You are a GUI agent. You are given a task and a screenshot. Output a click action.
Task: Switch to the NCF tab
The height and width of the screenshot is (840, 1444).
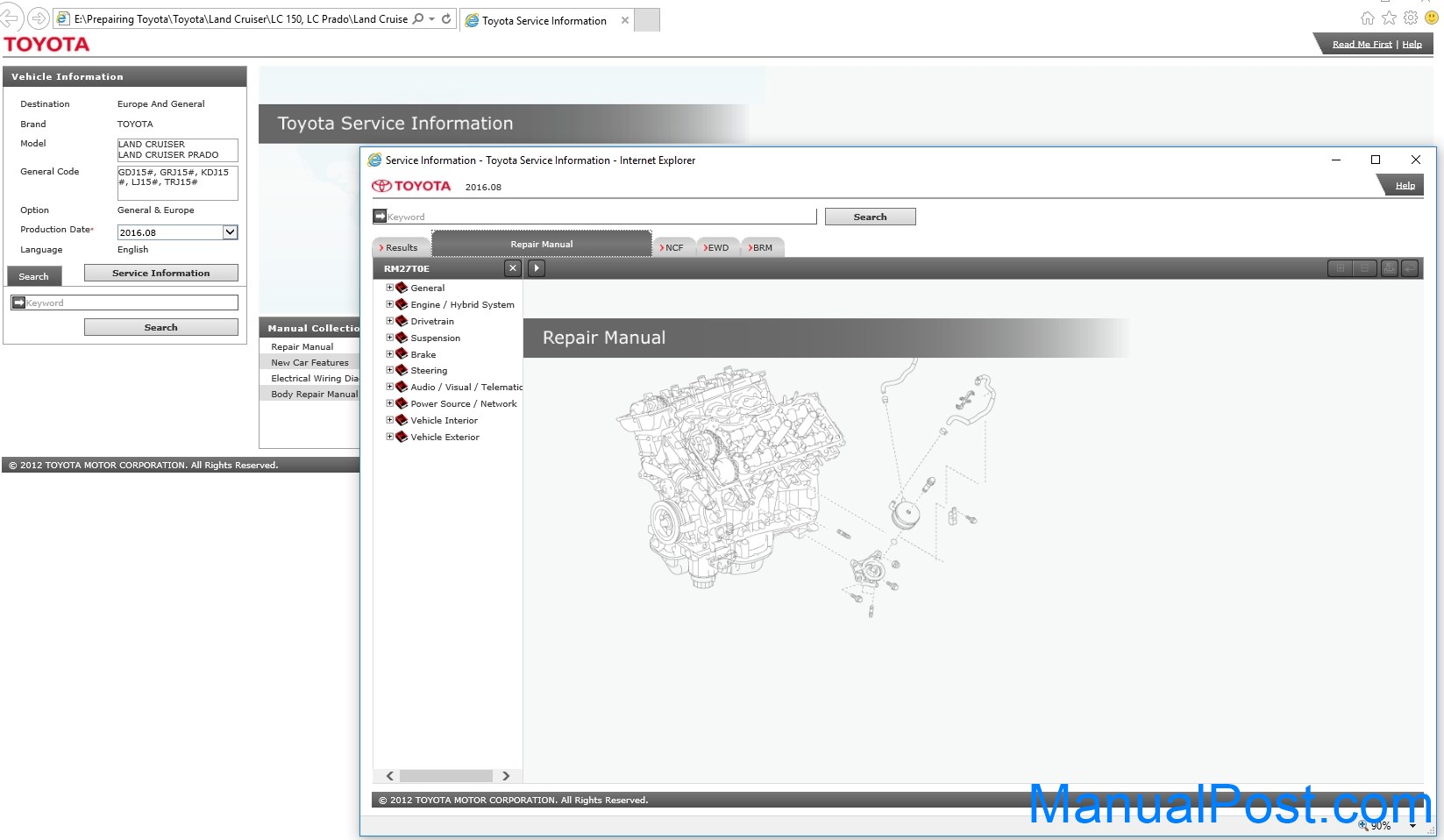click(x=674, y=247)
